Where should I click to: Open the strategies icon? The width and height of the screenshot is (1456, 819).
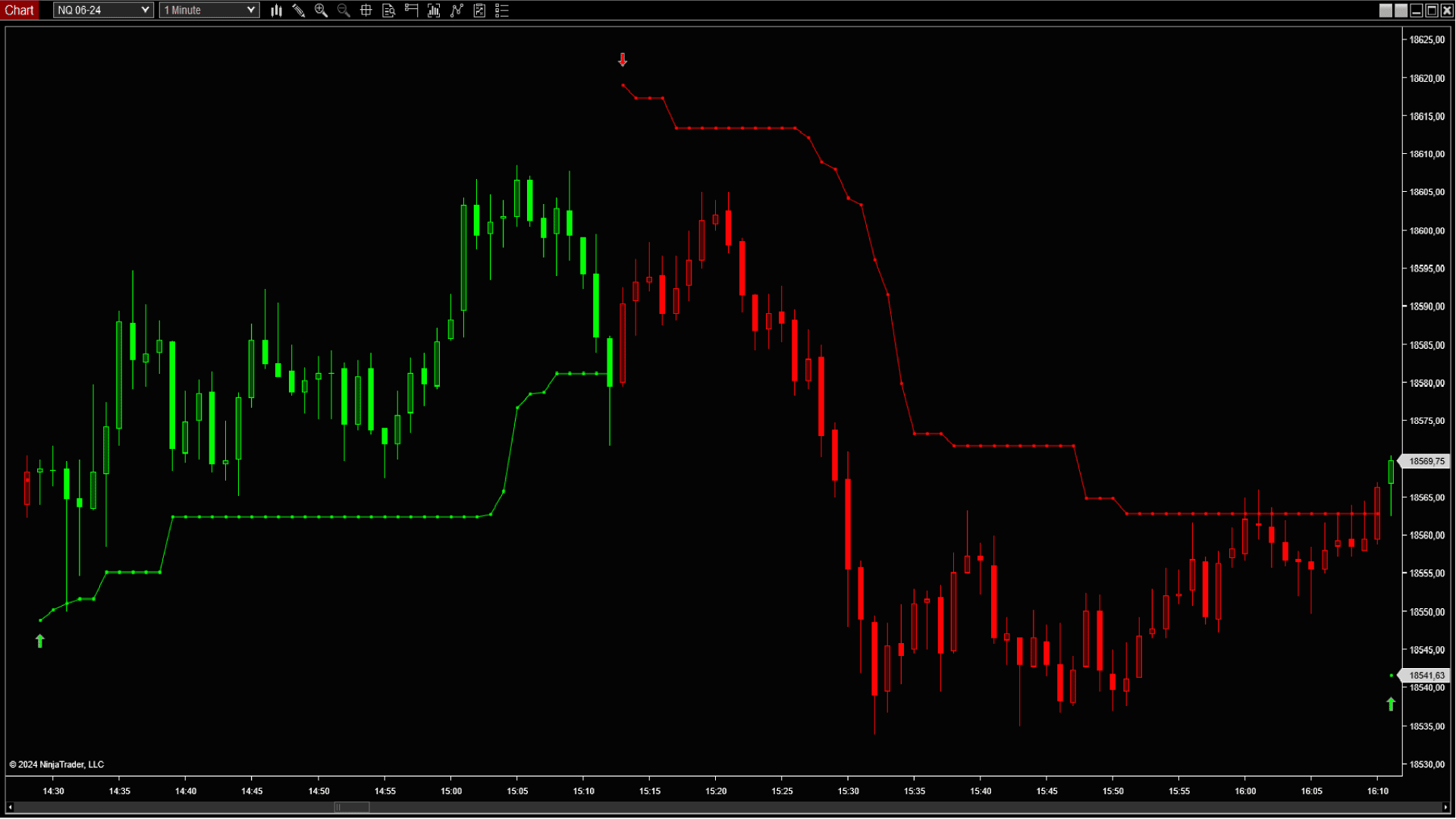(457, 11)
